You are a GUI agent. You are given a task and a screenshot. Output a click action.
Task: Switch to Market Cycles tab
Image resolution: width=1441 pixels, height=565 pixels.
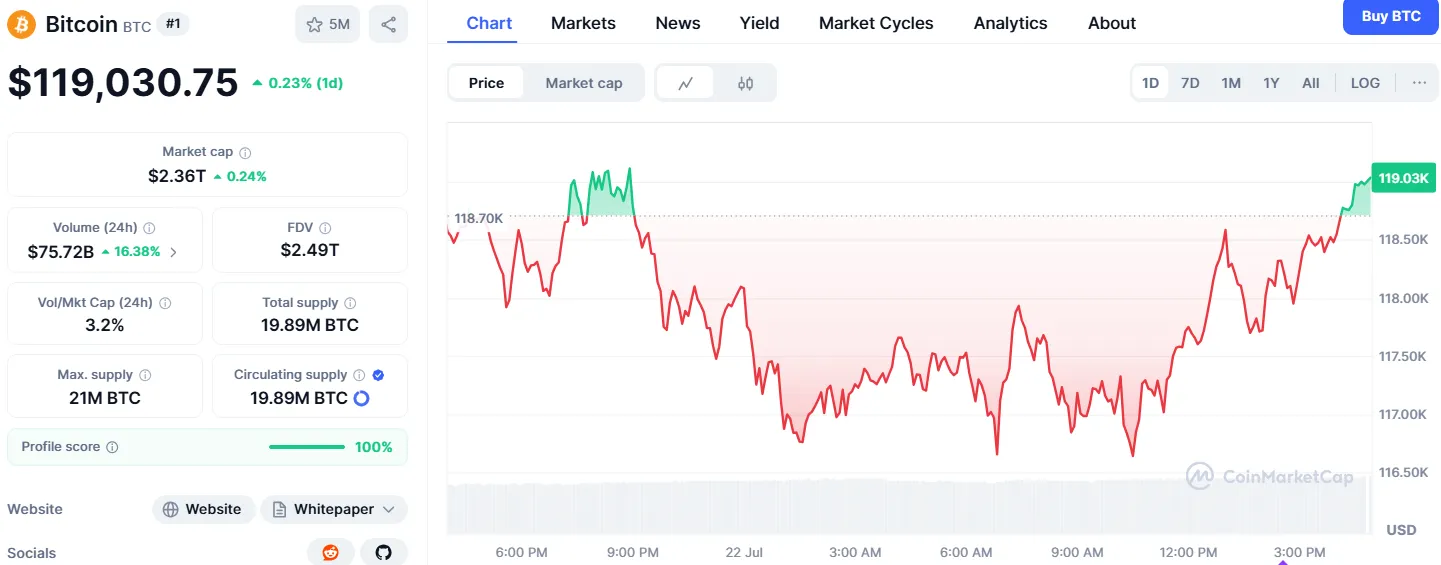(x=875, y=23)
